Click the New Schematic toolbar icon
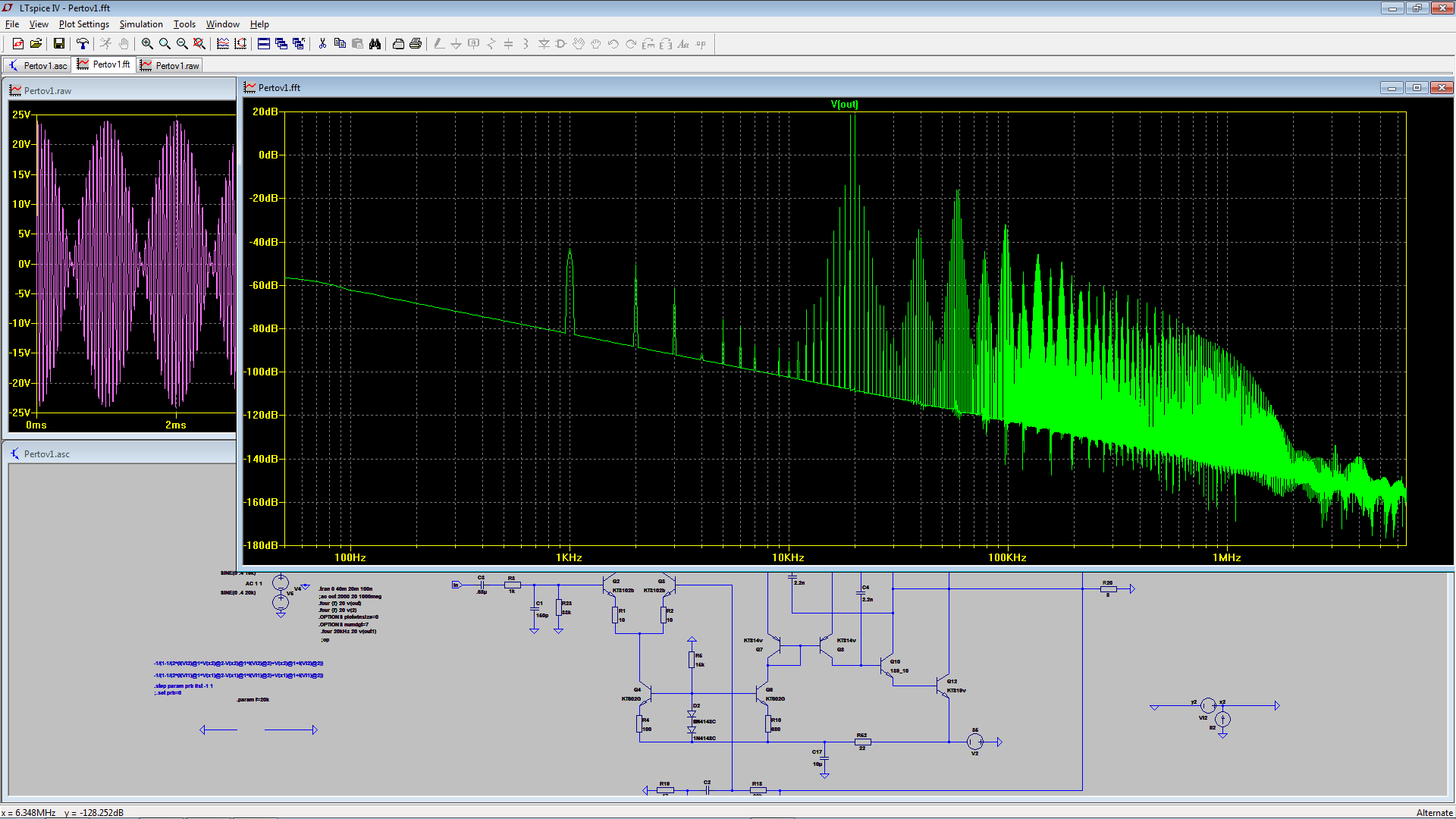The width and height of the screenshot is (1456, 819). (18, 44)
